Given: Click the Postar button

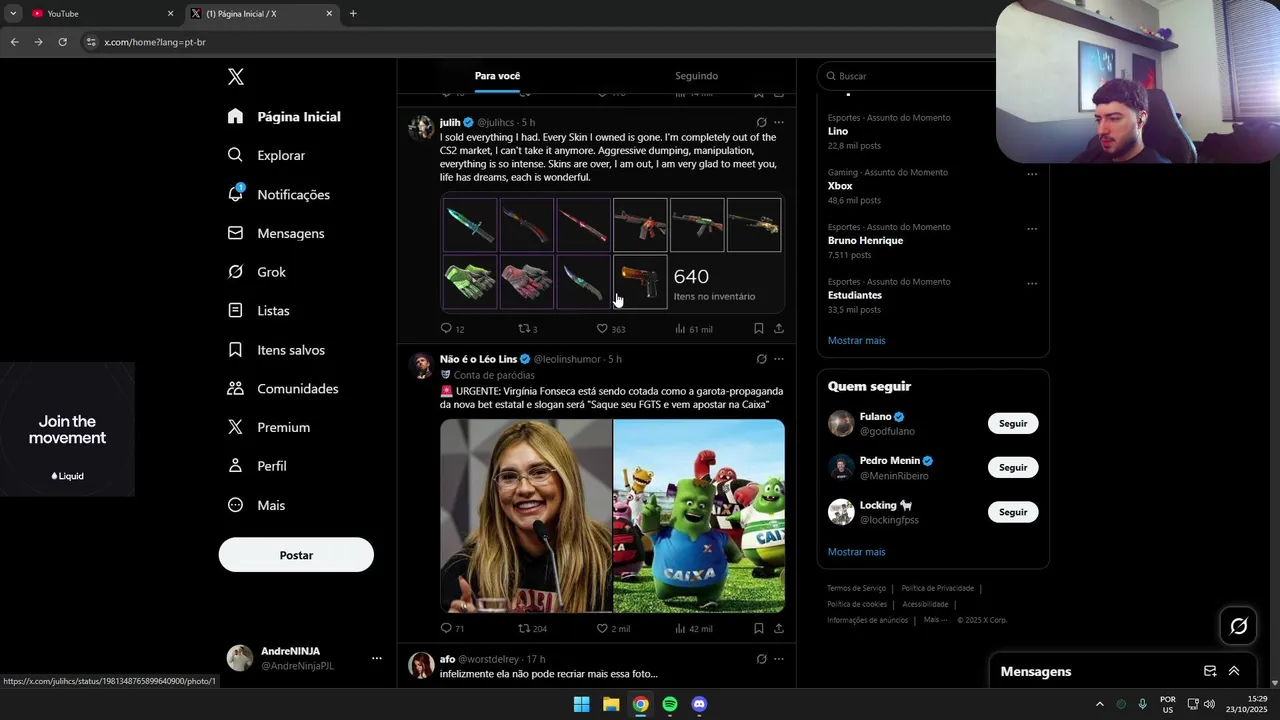Looking at the screenshot, I should tap(296, 555).
